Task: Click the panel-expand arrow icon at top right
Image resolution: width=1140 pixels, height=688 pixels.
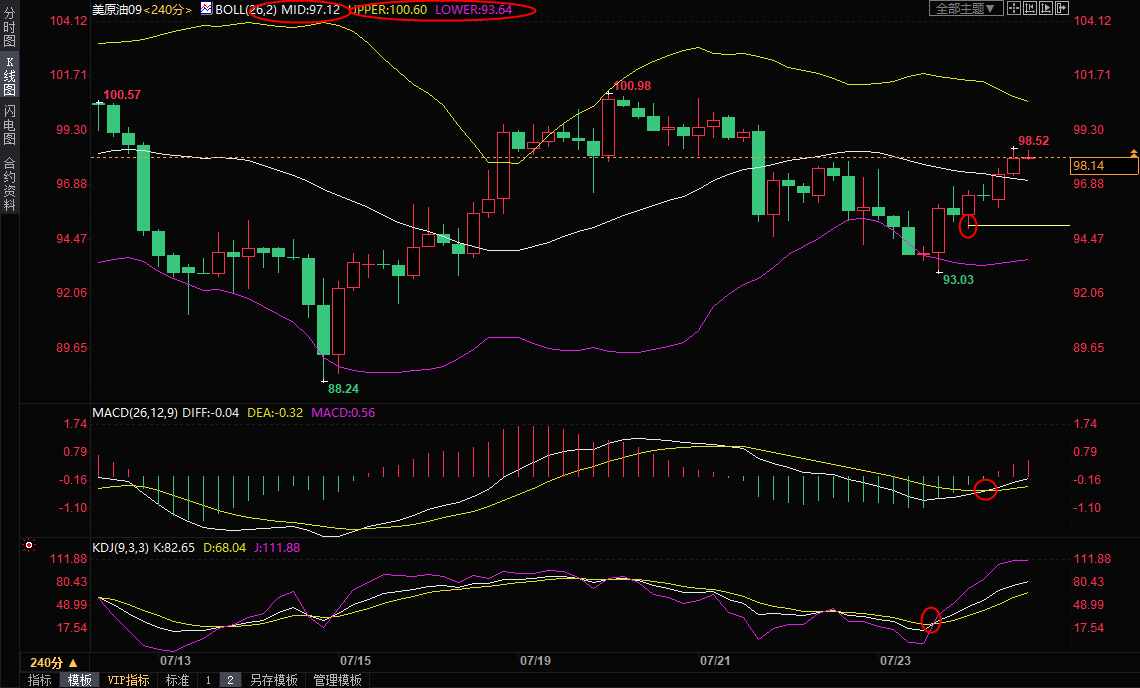Action: (1062, 9)
